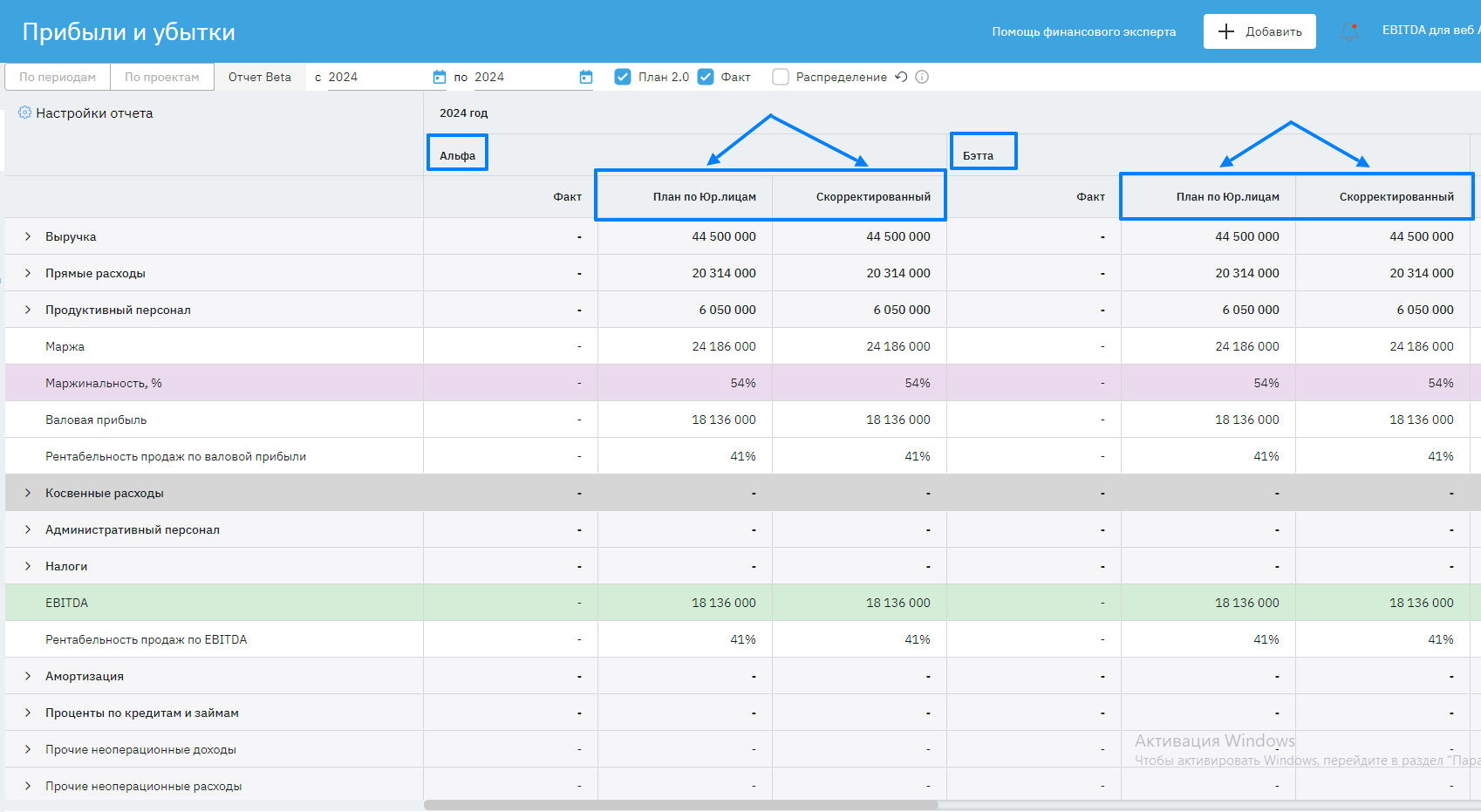Switch to the По периодам tab
Image resolution: width=1481 pixels, height=812 pixels.
(58, 77)
